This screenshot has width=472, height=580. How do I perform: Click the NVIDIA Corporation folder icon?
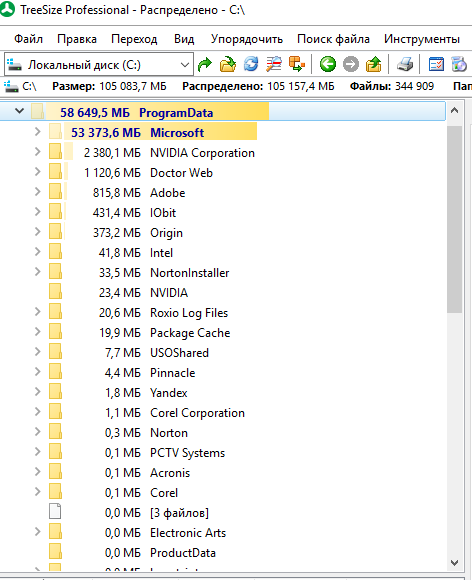(x=55, y=152)
